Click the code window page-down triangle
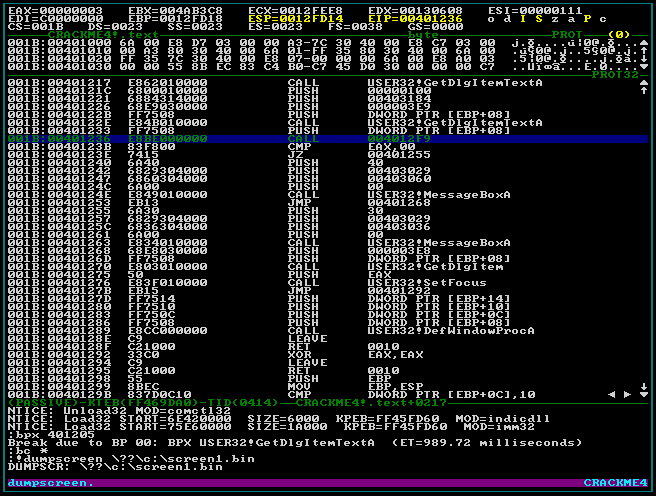 point(644,394)
